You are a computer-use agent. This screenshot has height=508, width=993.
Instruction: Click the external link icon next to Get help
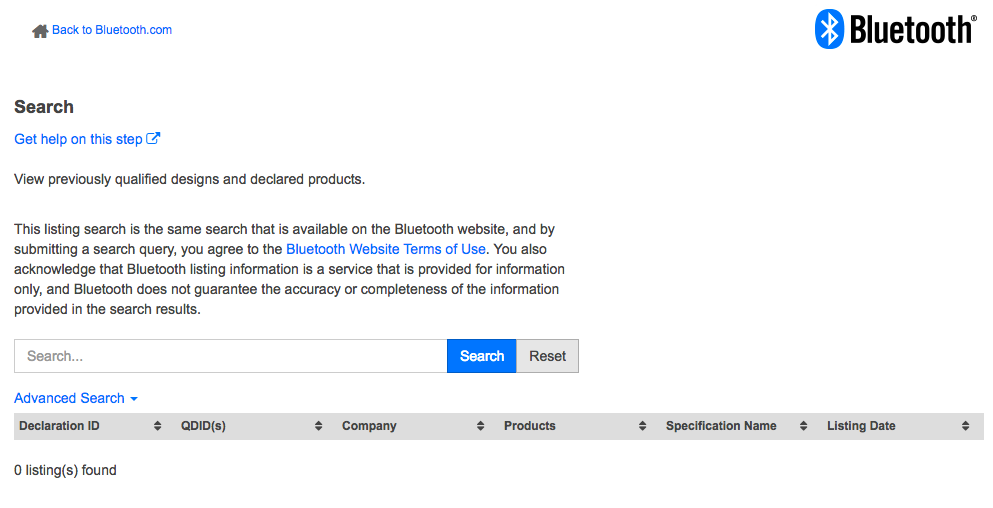click(x=154, y=139)
